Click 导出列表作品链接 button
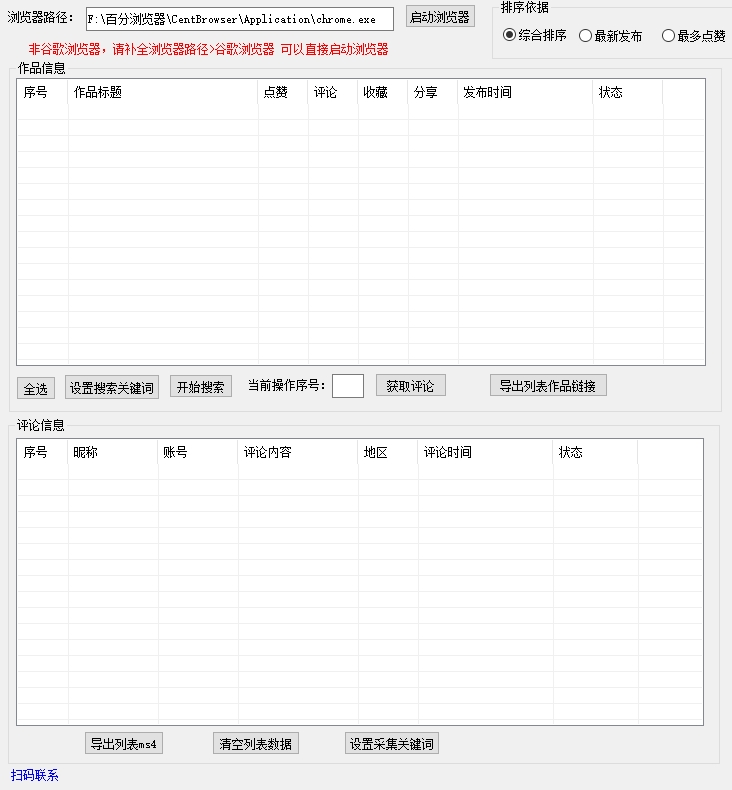This screenshot has width=732, height=790. coord(548,386)
